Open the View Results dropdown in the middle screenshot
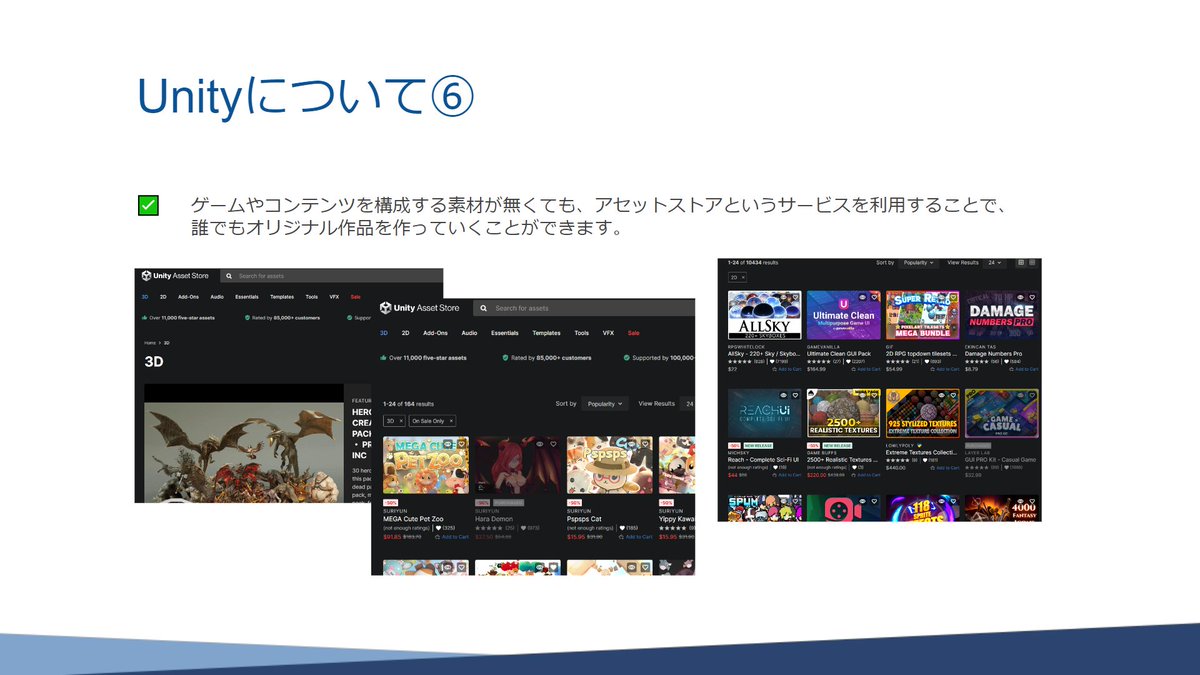 pos(688,404)
